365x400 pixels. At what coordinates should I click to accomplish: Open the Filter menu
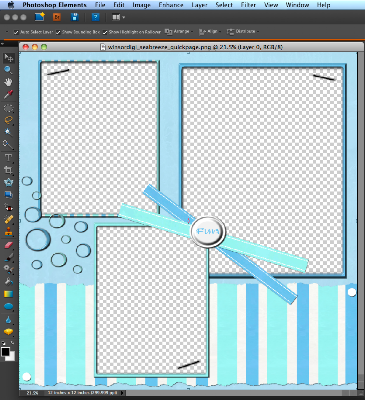point(248,5)
